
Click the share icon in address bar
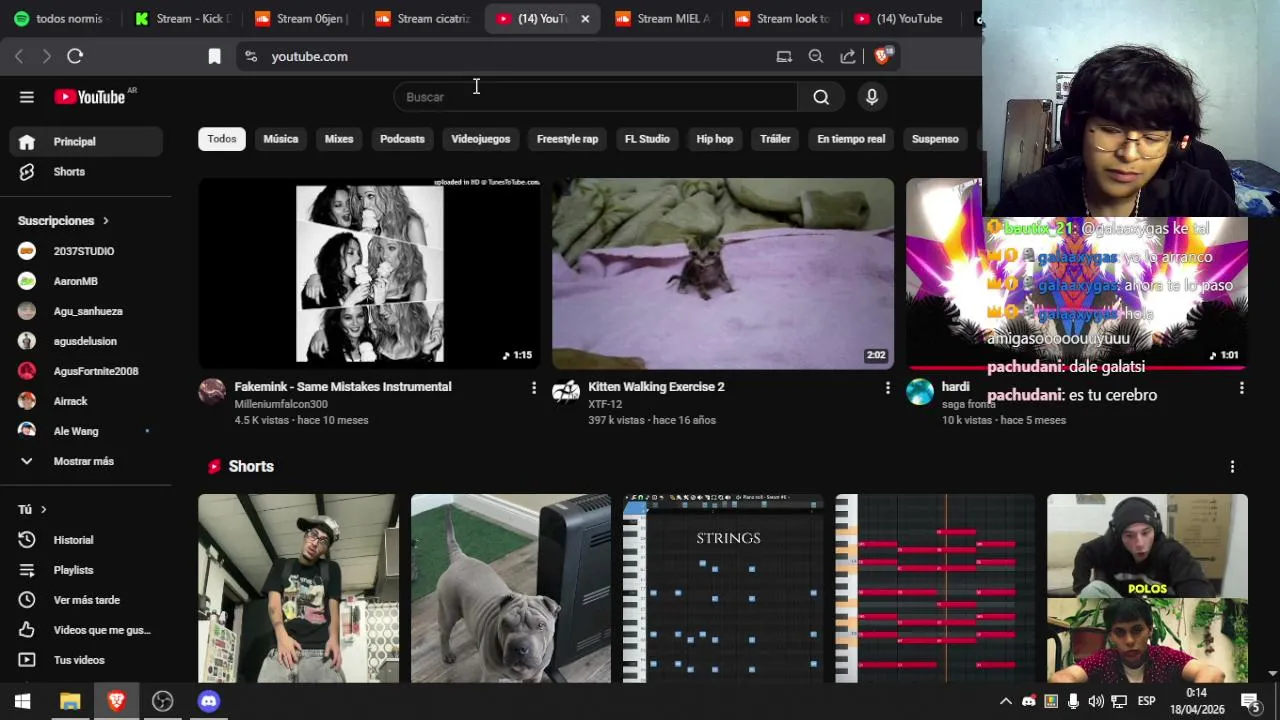pyautogui.click(x=848, y=57)
